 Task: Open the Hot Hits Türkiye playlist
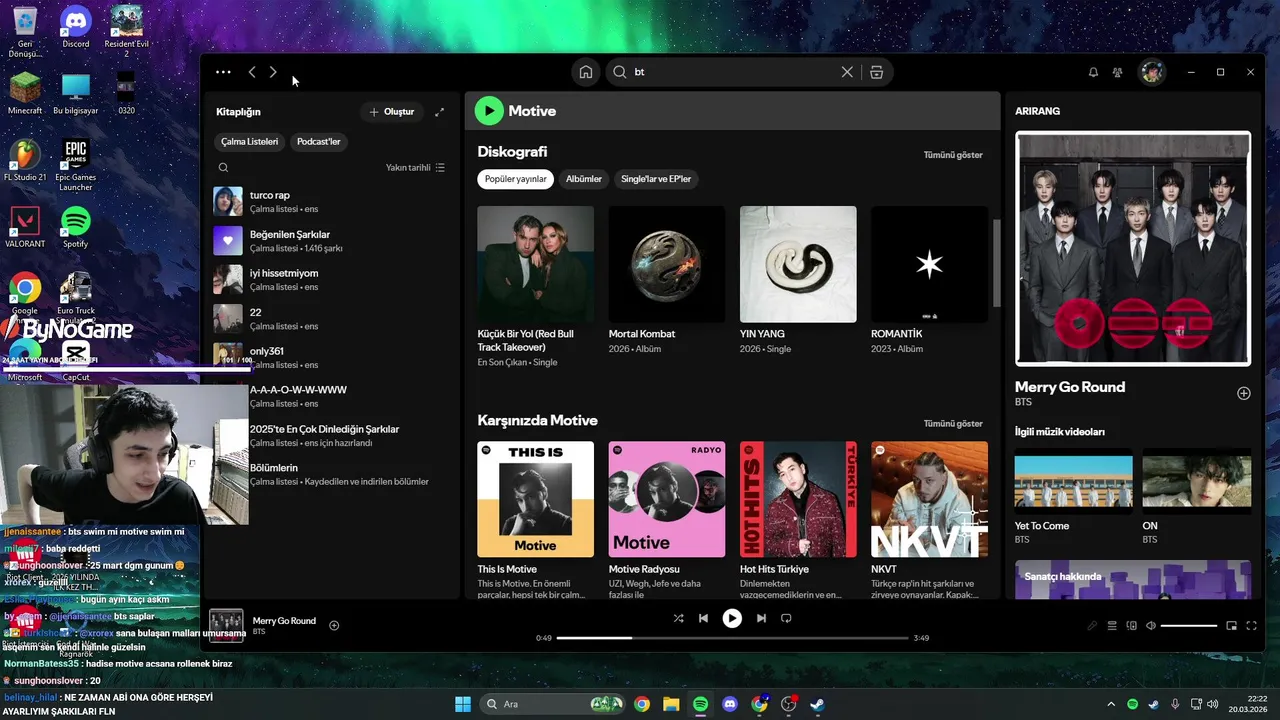click(x=798, y=499)
